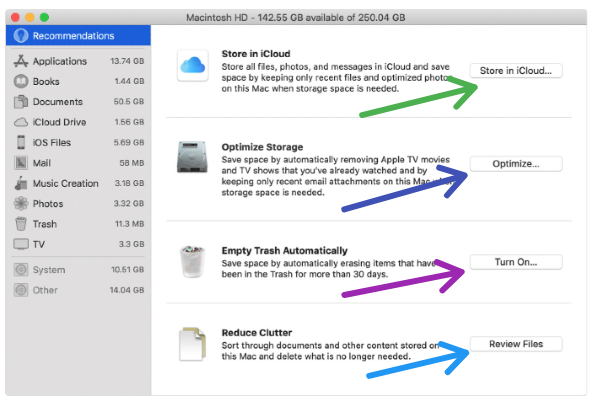
Task: Click the 58 MB Mail size
Action: pyautogui.click(x=132, y=163)
